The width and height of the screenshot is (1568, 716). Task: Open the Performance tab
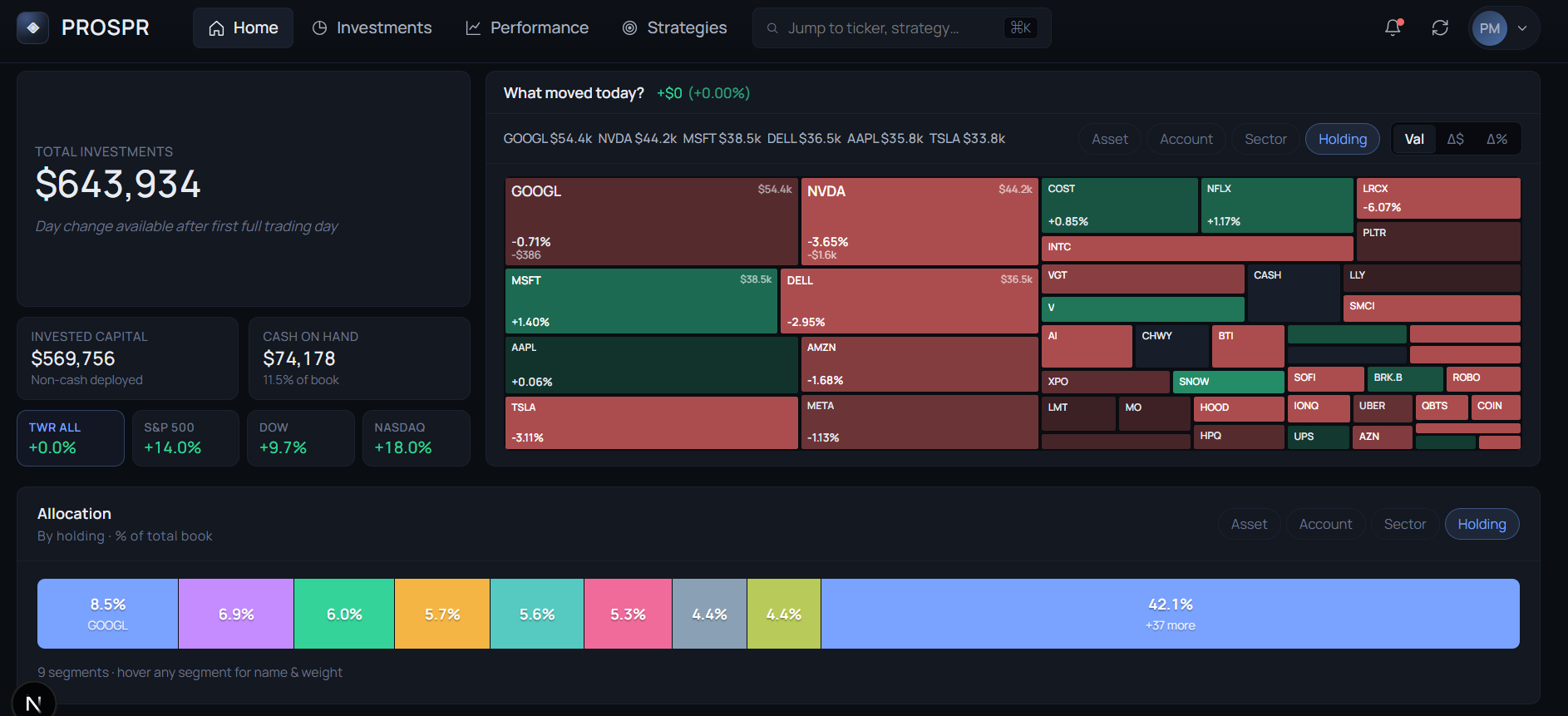coord(527,27)
